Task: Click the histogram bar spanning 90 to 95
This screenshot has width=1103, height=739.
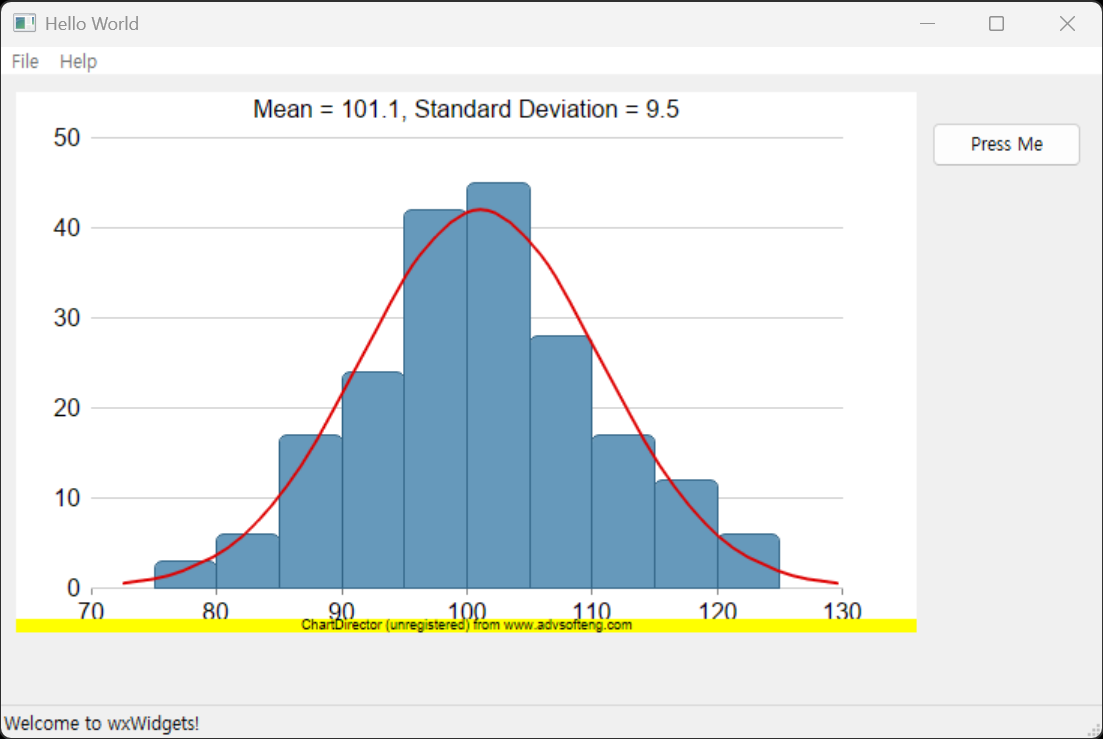Action: pyautogui.click(x=373, y=480)
